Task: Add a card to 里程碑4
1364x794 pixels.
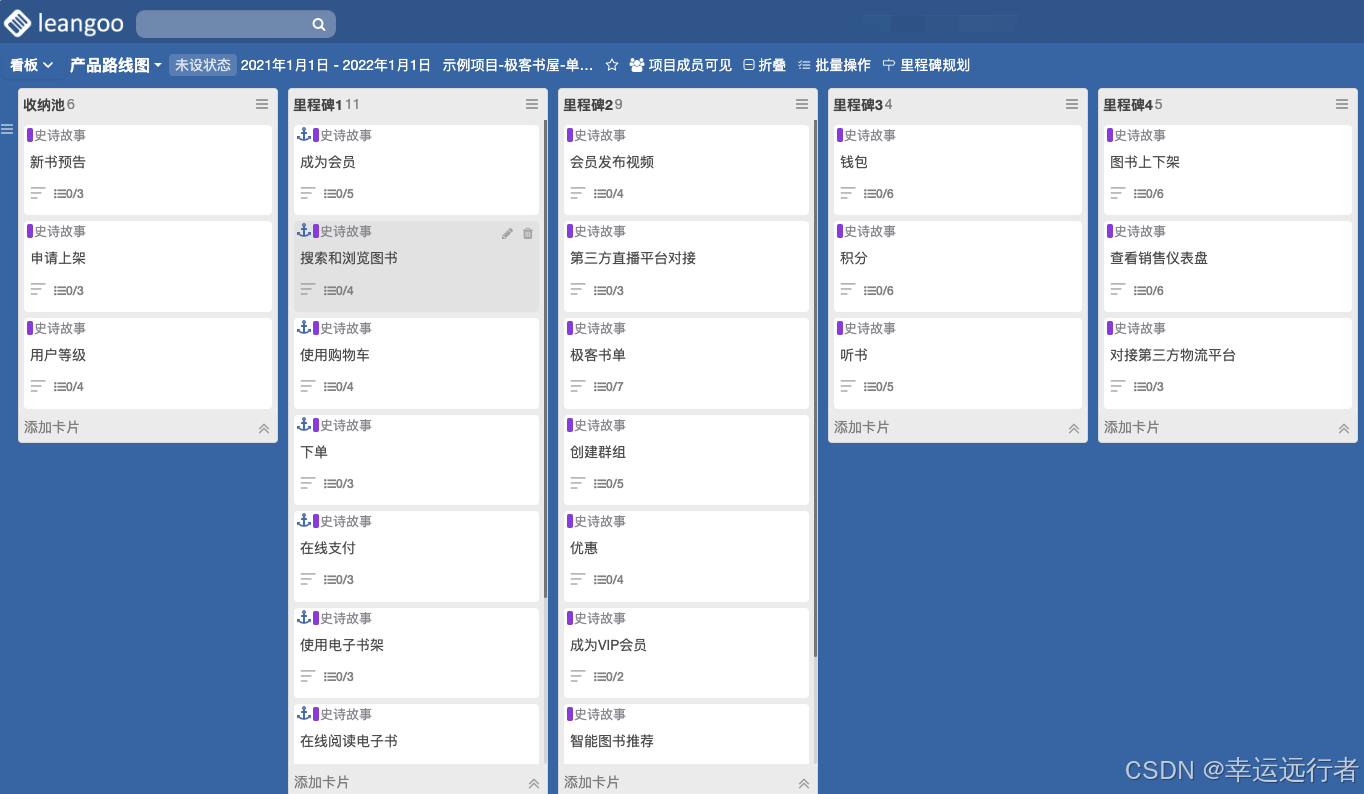Action: (1132, 427)
